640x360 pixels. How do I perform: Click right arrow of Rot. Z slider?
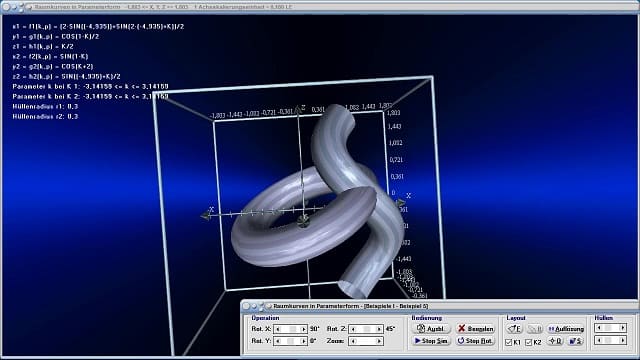(x=379, y=329)
